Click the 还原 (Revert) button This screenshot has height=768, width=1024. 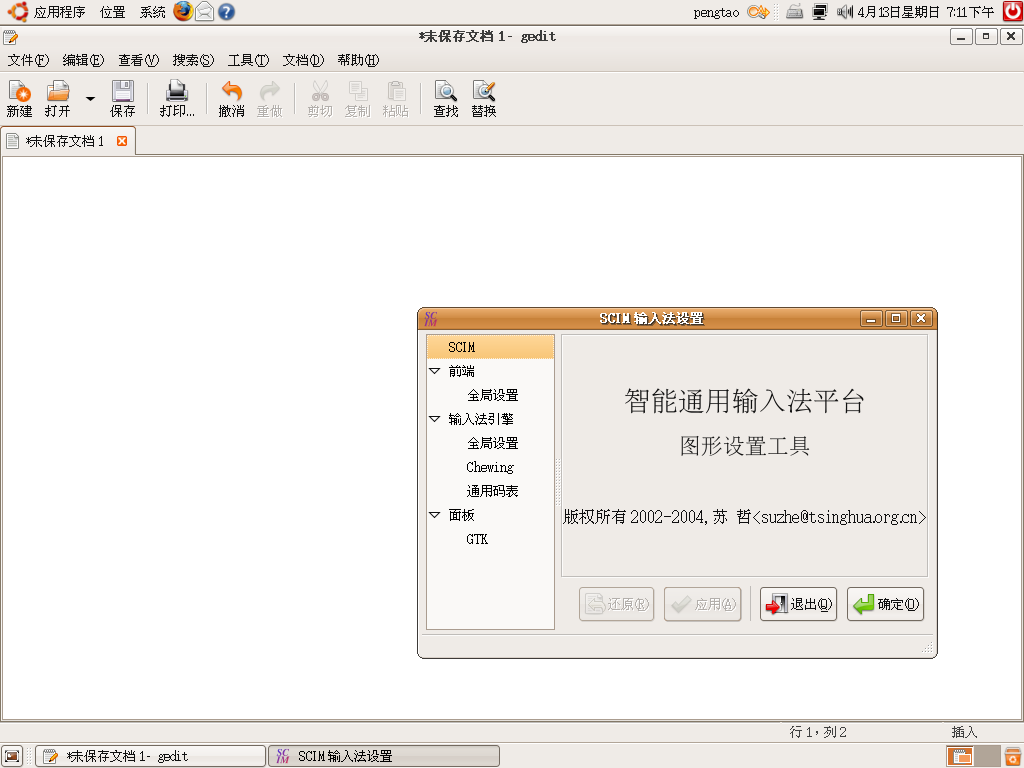pos(616,604)
